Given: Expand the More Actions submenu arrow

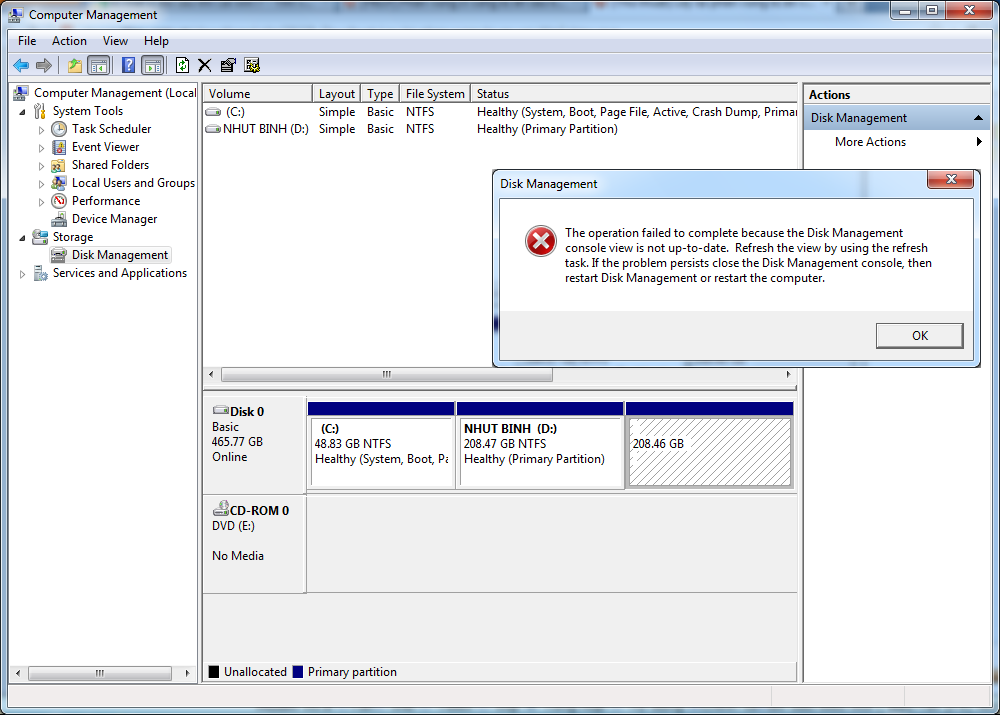Looking at the screenshot, I should 979,142.
